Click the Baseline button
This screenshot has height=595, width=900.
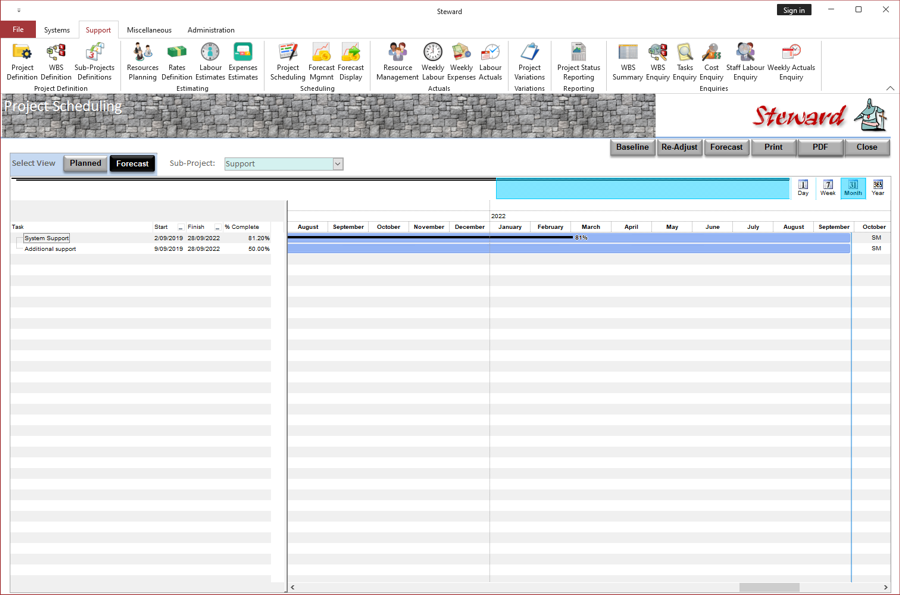[x=633, y=147]
